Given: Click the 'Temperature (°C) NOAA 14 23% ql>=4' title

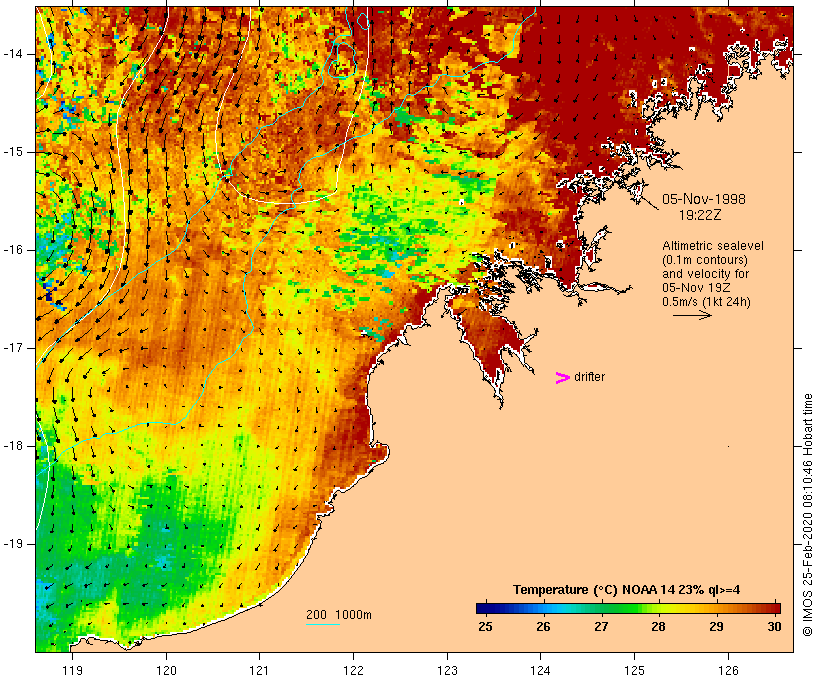Looking at the screenshot, I should (x=627, y=590).
